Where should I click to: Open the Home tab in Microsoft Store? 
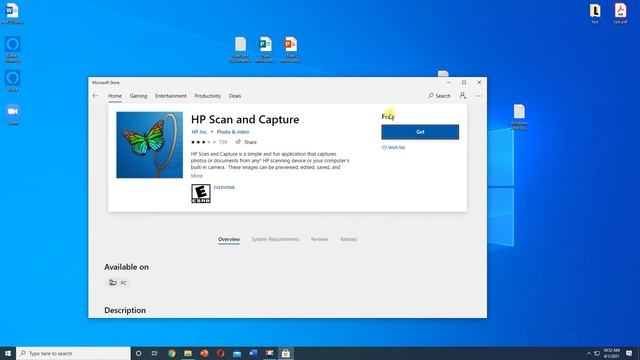pyautogui.click(x=115, y=96)
